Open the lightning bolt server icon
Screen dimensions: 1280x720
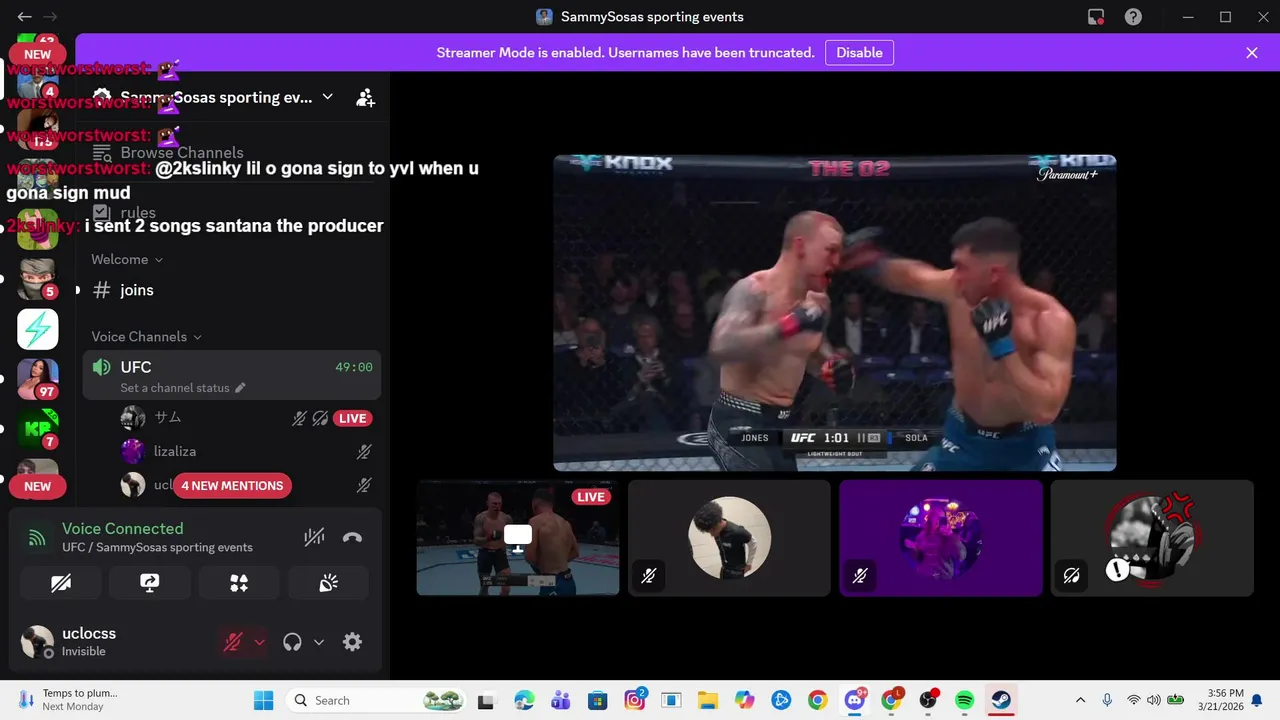[x=38, y=329]
